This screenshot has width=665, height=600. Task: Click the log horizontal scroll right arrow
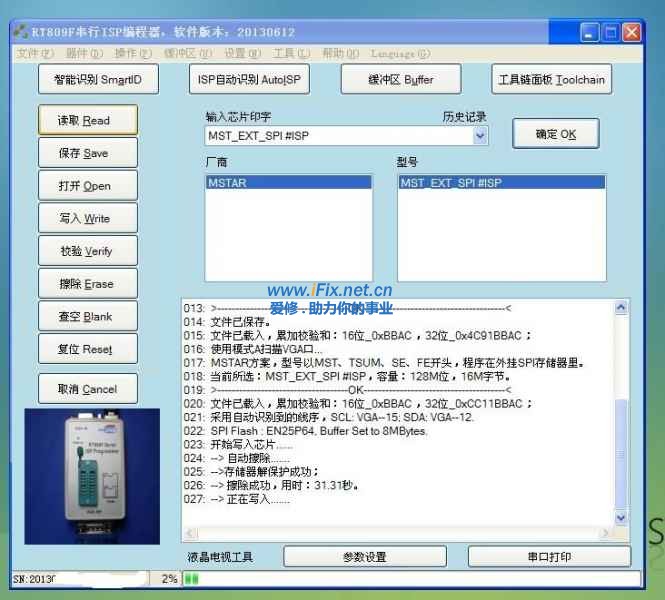pos(607,533)
